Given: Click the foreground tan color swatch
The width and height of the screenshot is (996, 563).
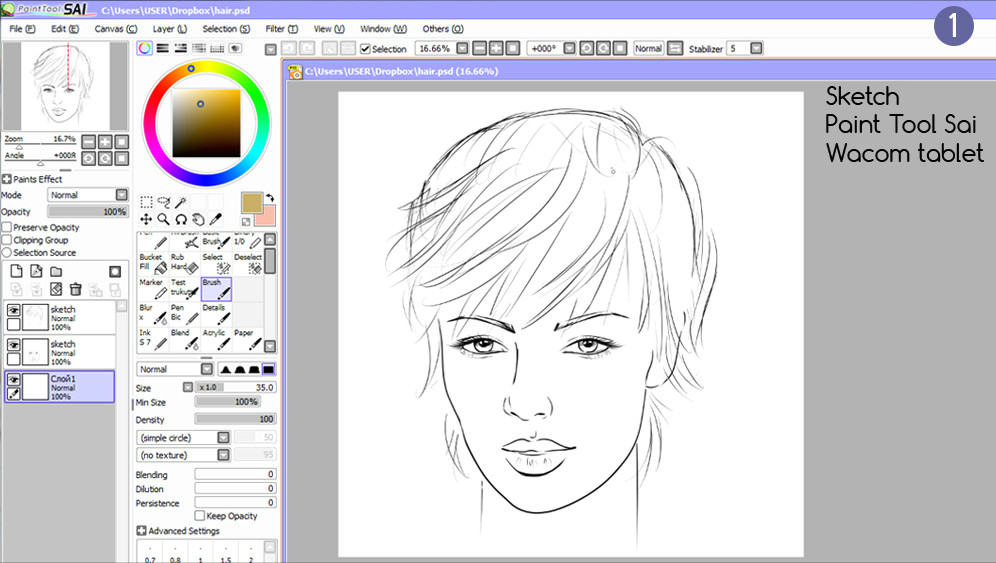Looking at the screenshot, I should click(252, 203).
